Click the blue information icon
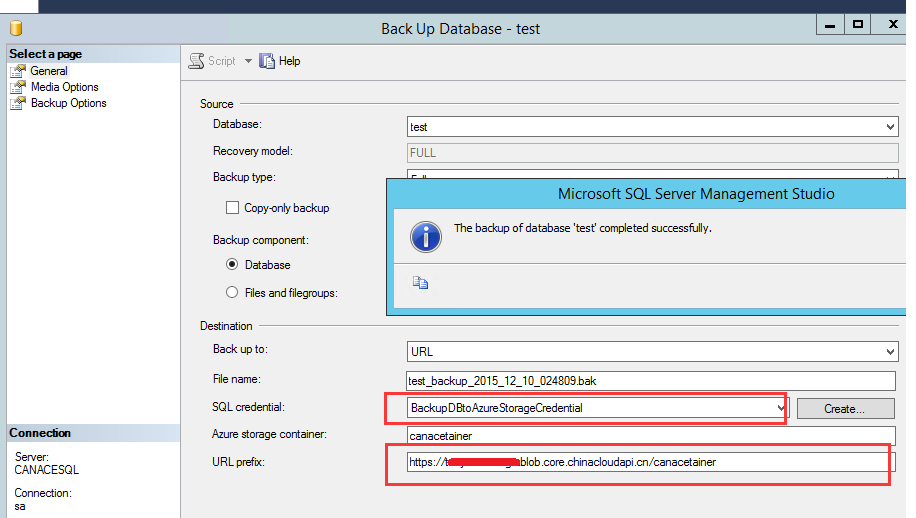The width and height of the screenshot is (916, 518). pos(426,236)
